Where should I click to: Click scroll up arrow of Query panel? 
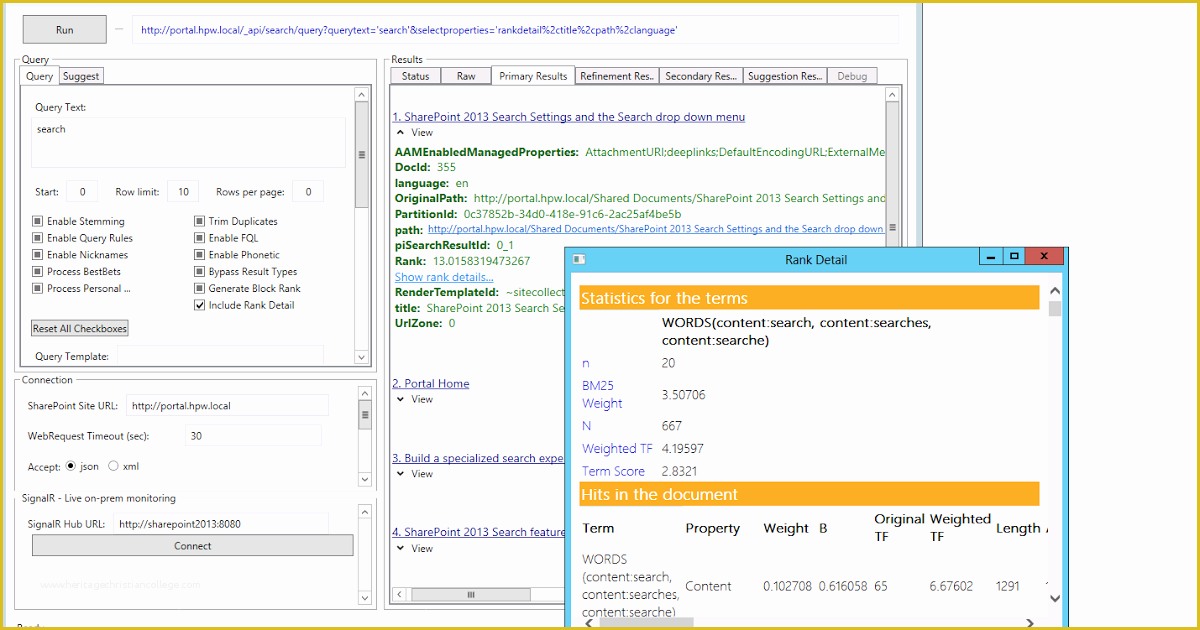362,95
